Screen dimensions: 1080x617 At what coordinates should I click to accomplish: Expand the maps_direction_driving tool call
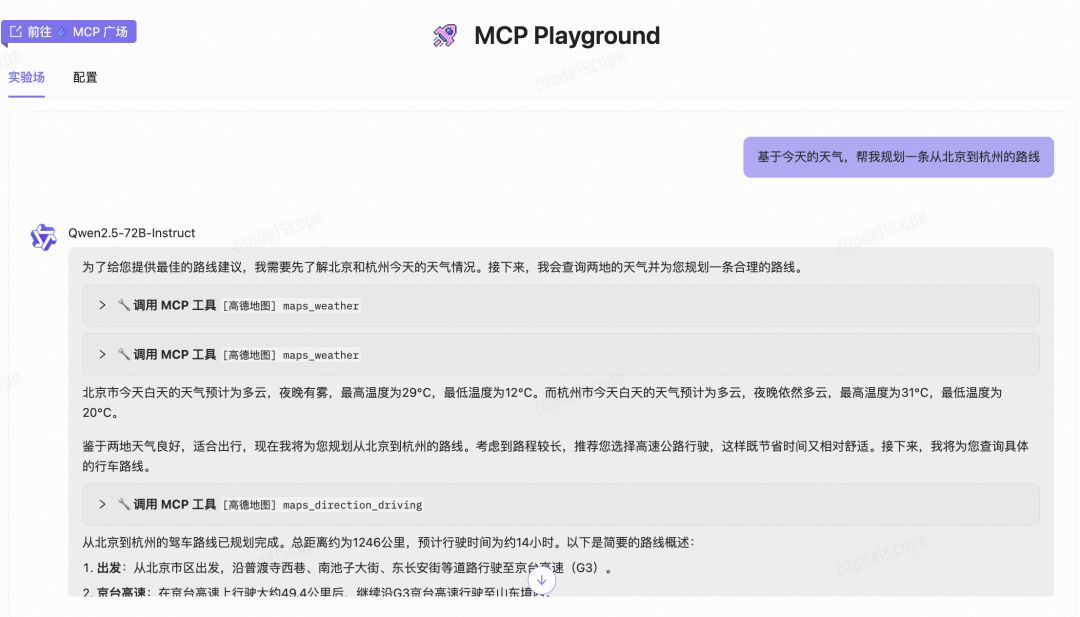100,504
